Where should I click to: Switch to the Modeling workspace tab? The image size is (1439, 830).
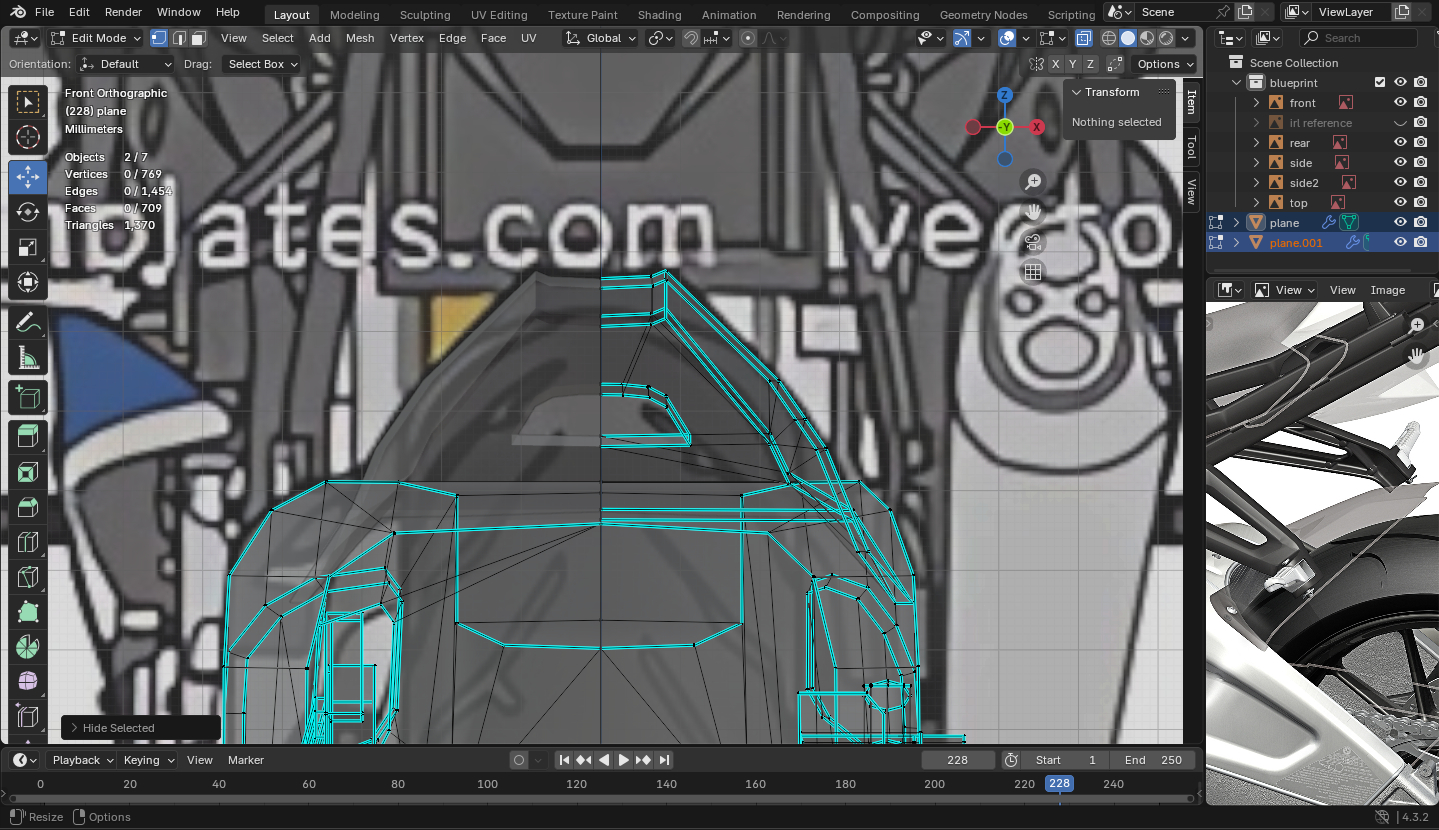click(x=355, y=15)
